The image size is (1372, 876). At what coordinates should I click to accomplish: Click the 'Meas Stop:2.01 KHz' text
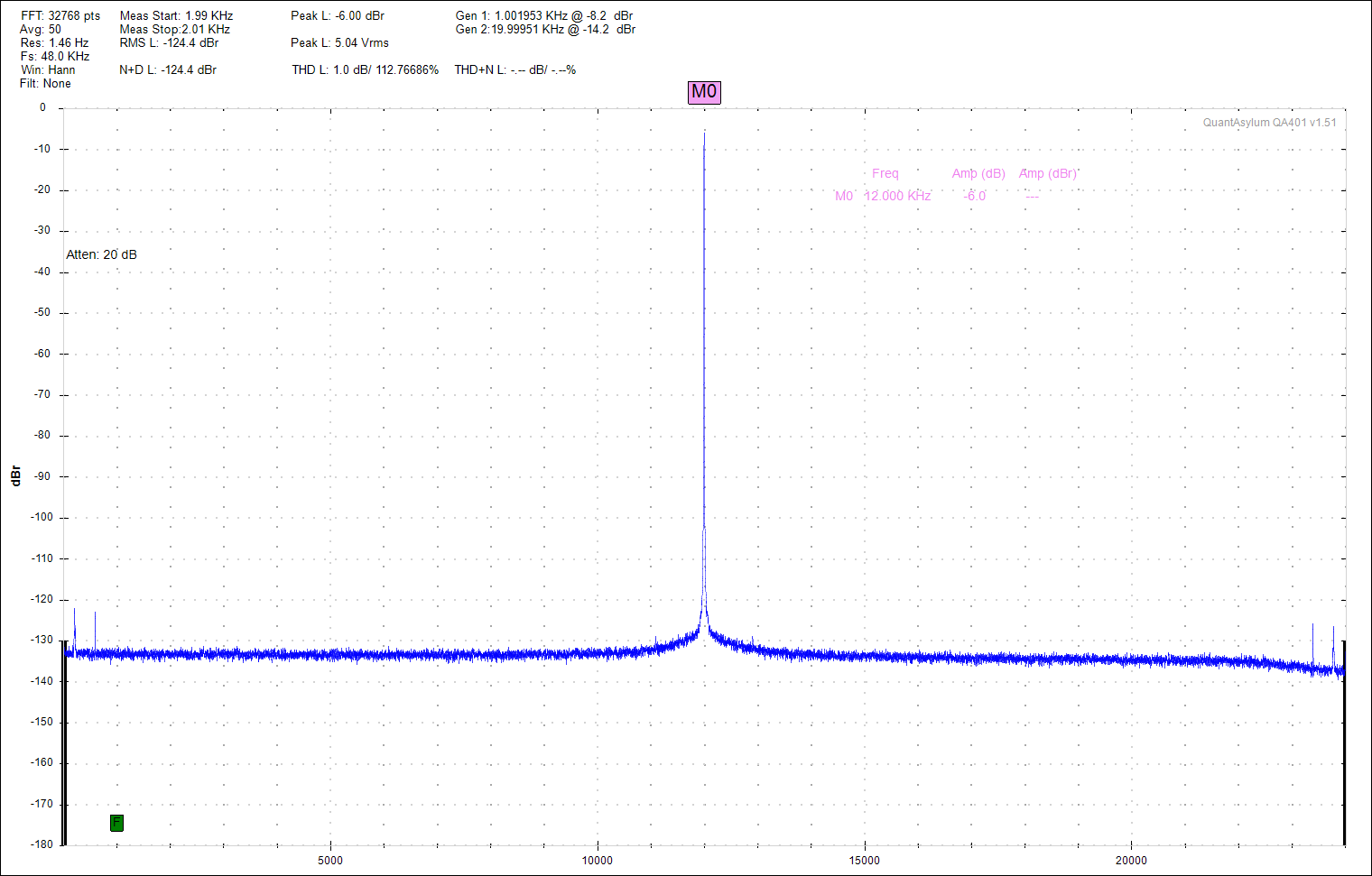(175, 30)
